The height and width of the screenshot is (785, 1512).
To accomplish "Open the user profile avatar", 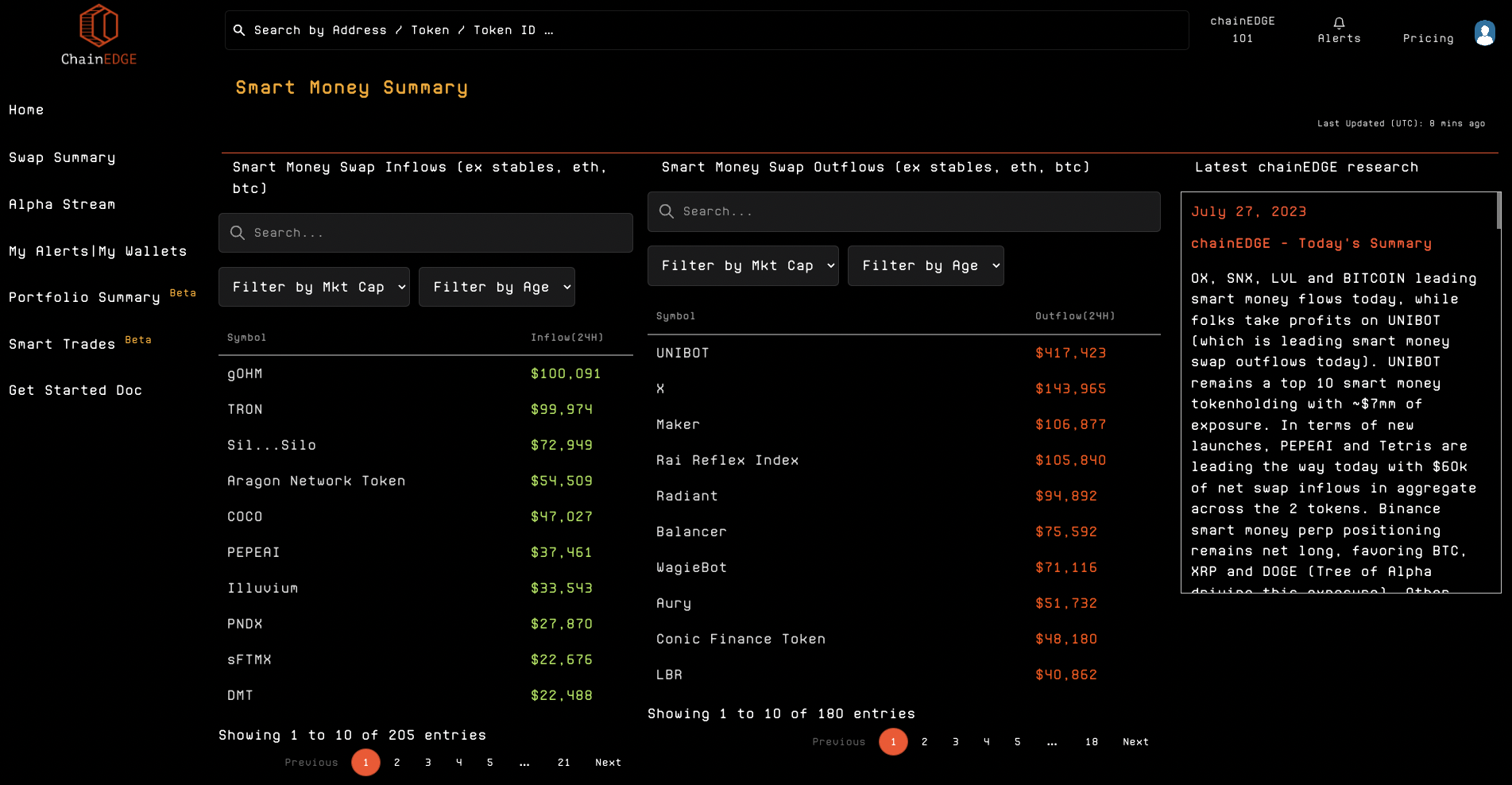I will pos(1484,33).
